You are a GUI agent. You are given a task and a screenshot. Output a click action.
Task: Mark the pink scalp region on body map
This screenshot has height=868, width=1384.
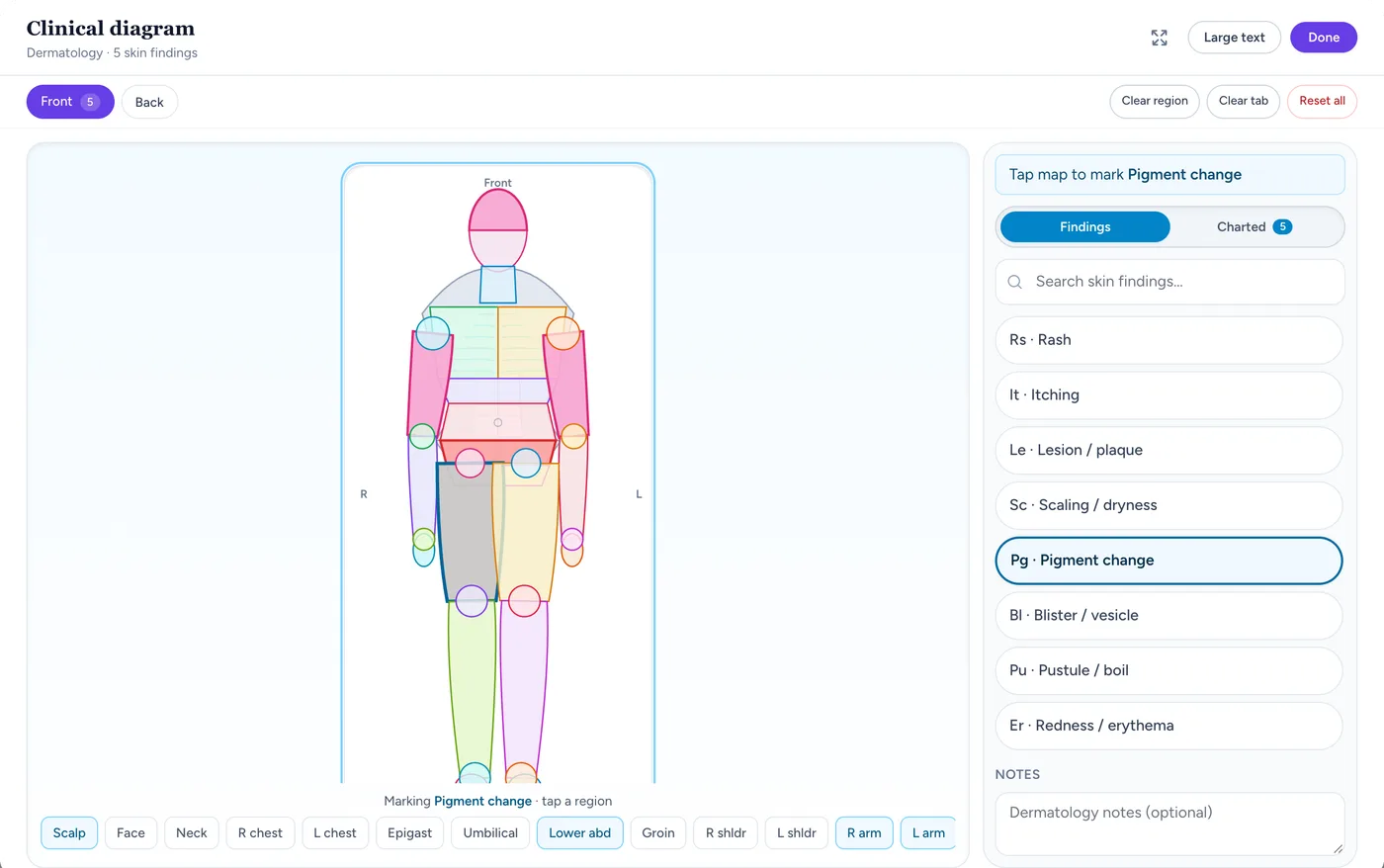point(498,209)
